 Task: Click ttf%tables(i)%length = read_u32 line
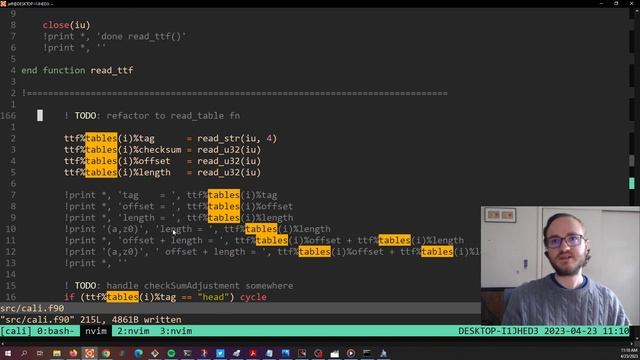point(162,172)
